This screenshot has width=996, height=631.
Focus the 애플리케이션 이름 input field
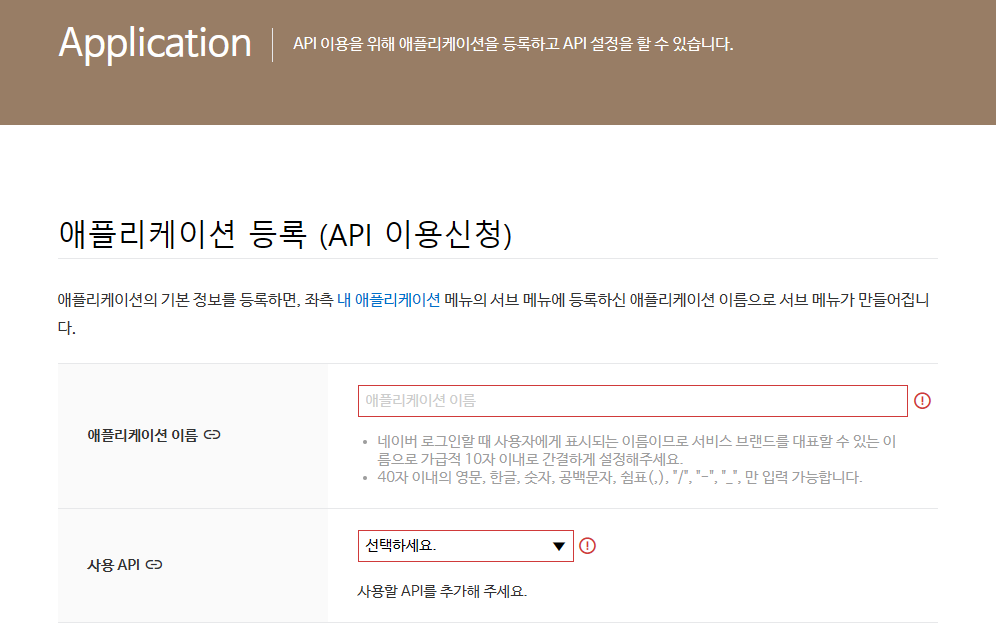633,401
